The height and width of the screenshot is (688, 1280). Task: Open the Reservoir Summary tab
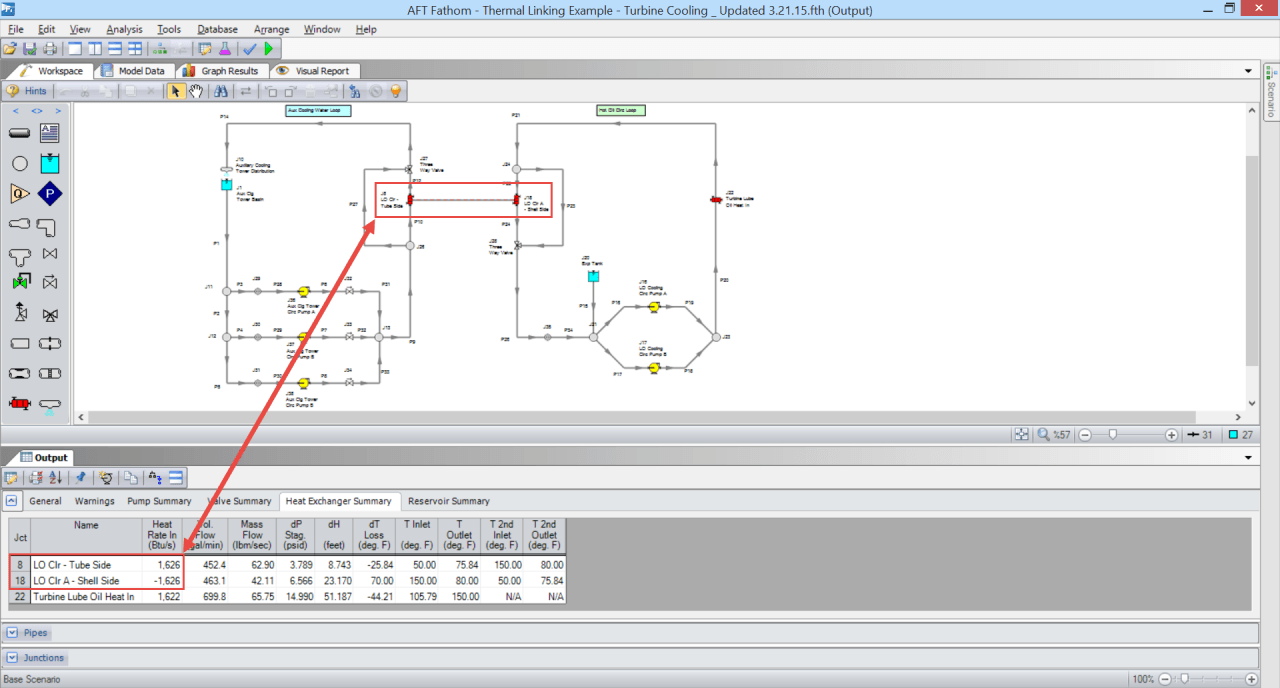pyautogui.click(x=449, y=501)
